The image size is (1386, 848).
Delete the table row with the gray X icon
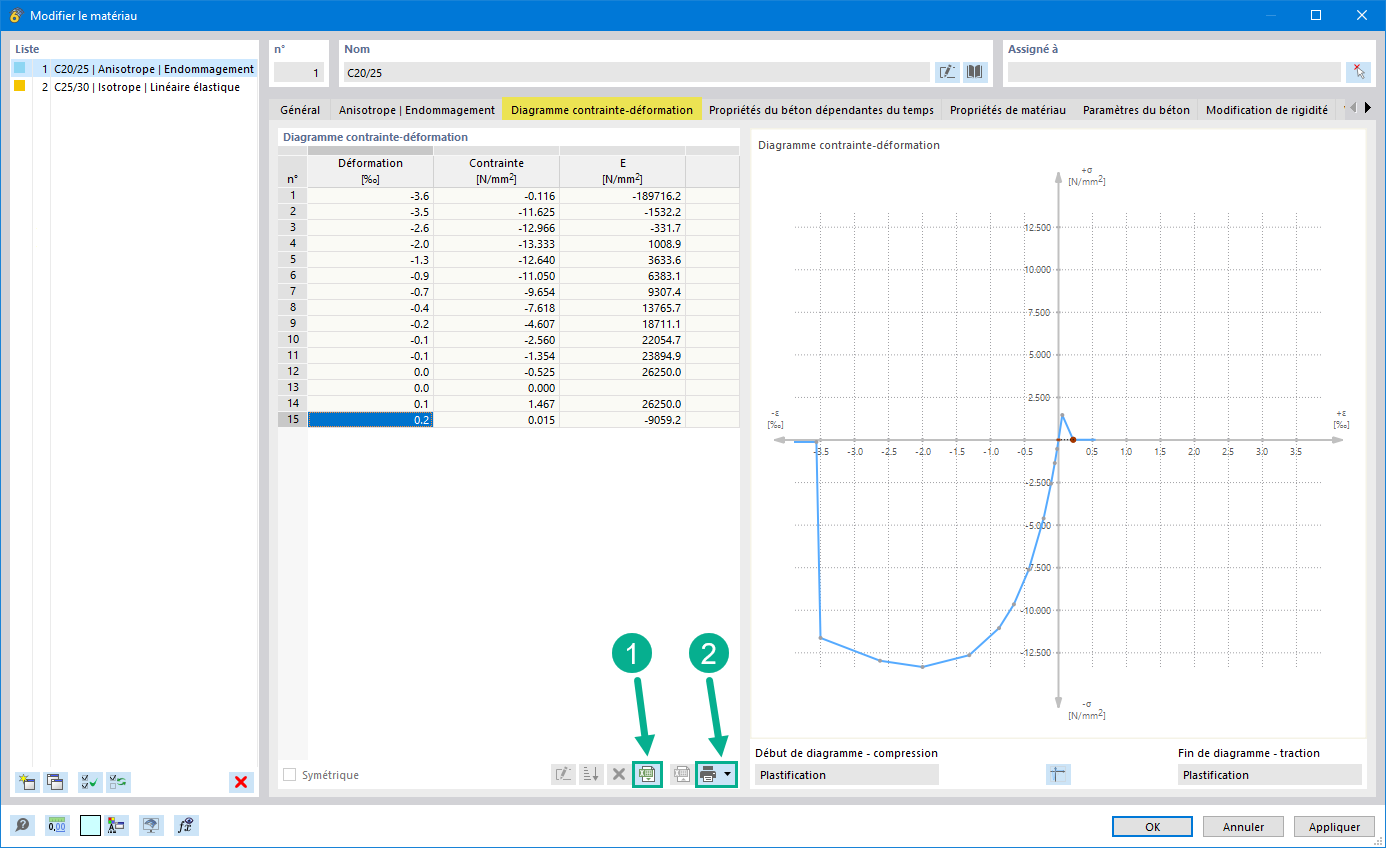point(618,774)
